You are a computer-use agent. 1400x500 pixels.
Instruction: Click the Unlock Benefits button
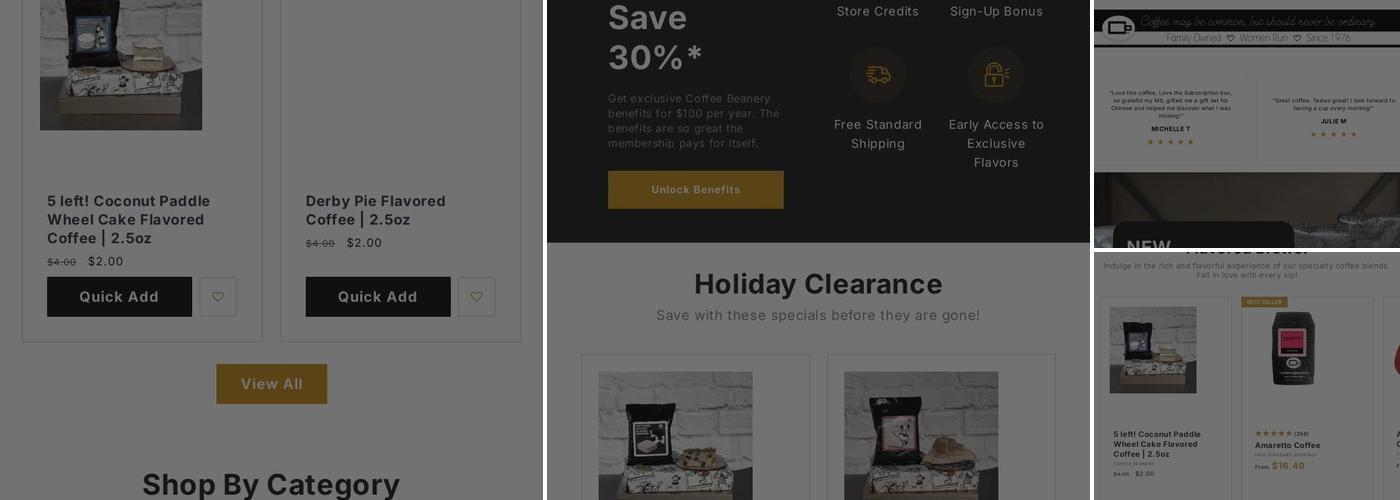[x=696, y=190]
